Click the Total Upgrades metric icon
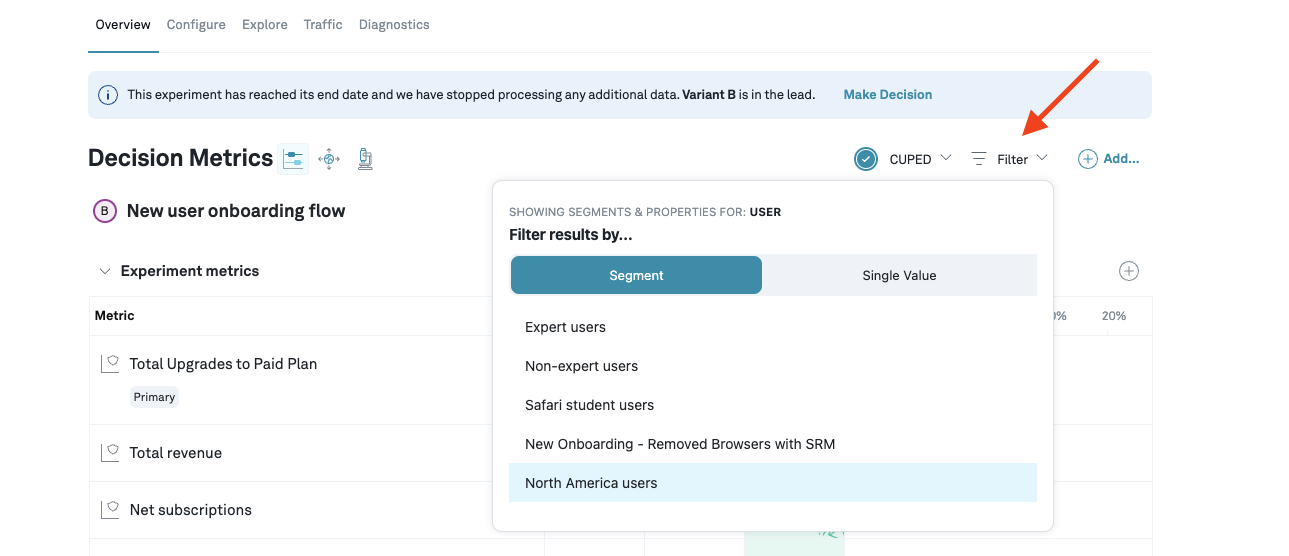 [110, 364]
